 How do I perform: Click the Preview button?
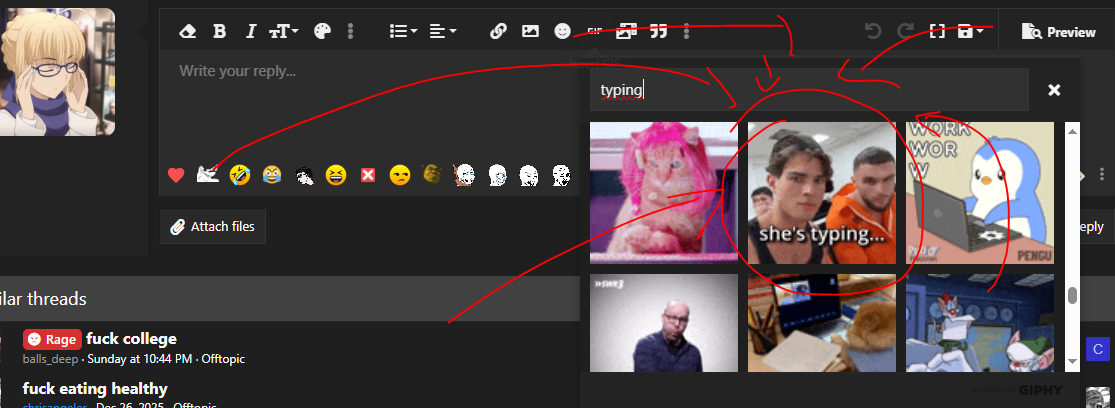click(1059, 32)
